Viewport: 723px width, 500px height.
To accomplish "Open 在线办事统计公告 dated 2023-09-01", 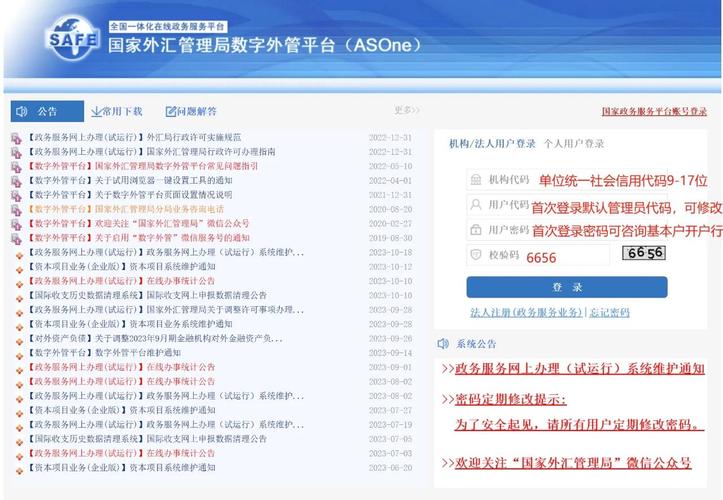I will coord(121,367).
